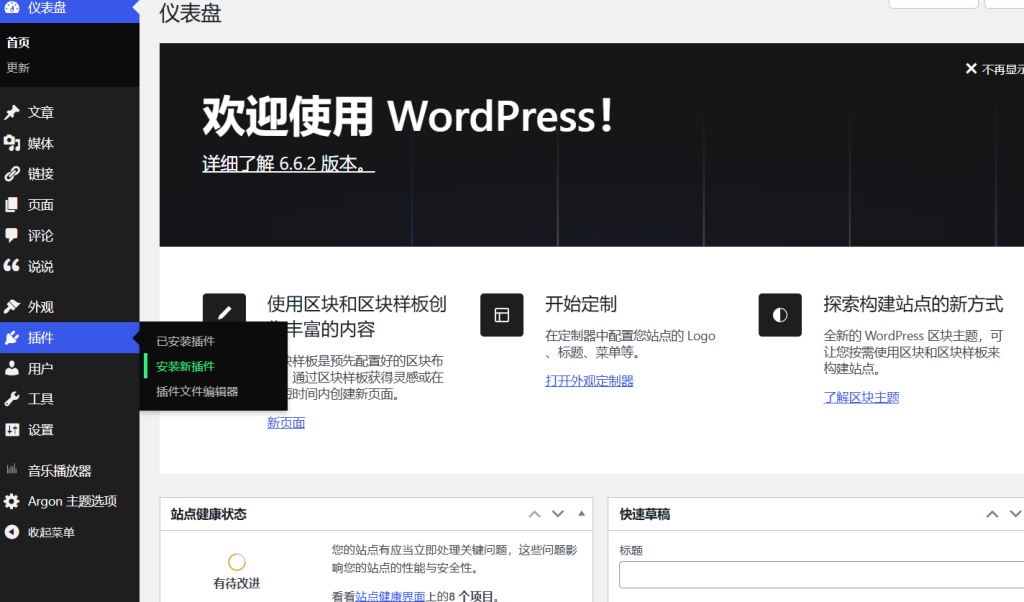Select 安装新插件 from the submenu
The height and width of the screenshot is (602, 1024).
point(185,367)
